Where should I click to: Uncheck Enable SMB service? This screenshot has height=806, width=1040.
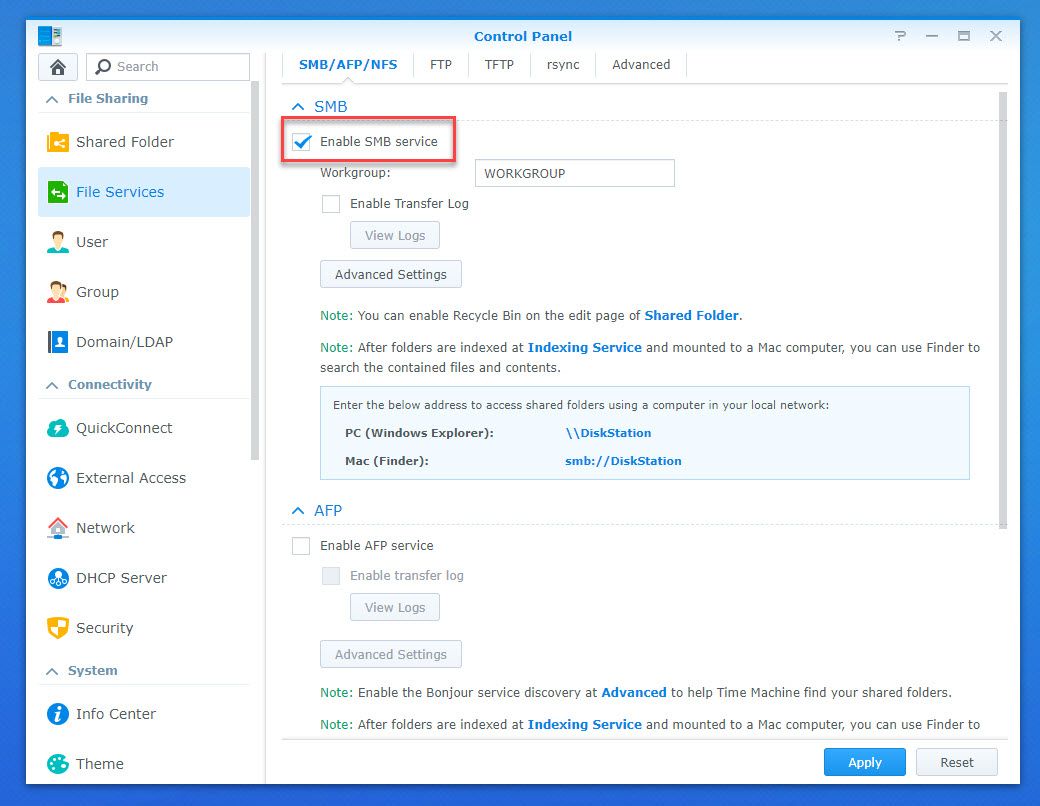302,142
